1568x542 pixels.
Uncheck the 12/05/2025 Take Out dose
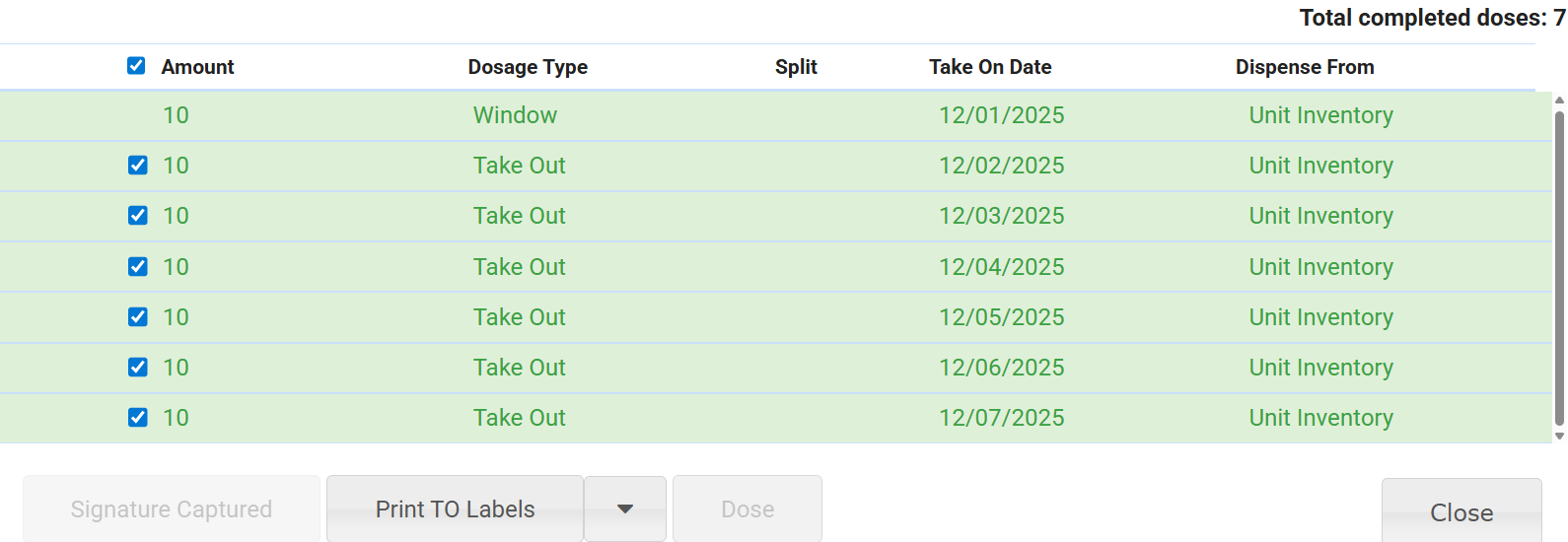click(x=138, y=317)
